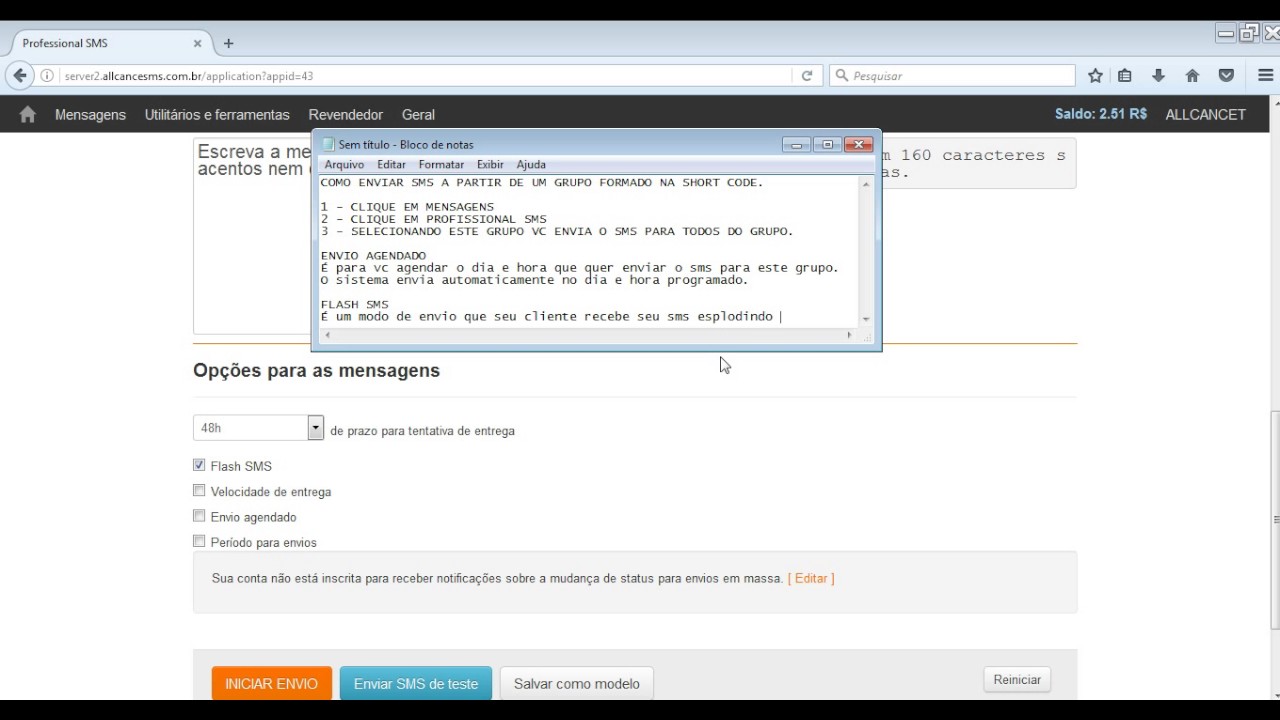Click the Notepad icon in its title bar

click(328, 145)
